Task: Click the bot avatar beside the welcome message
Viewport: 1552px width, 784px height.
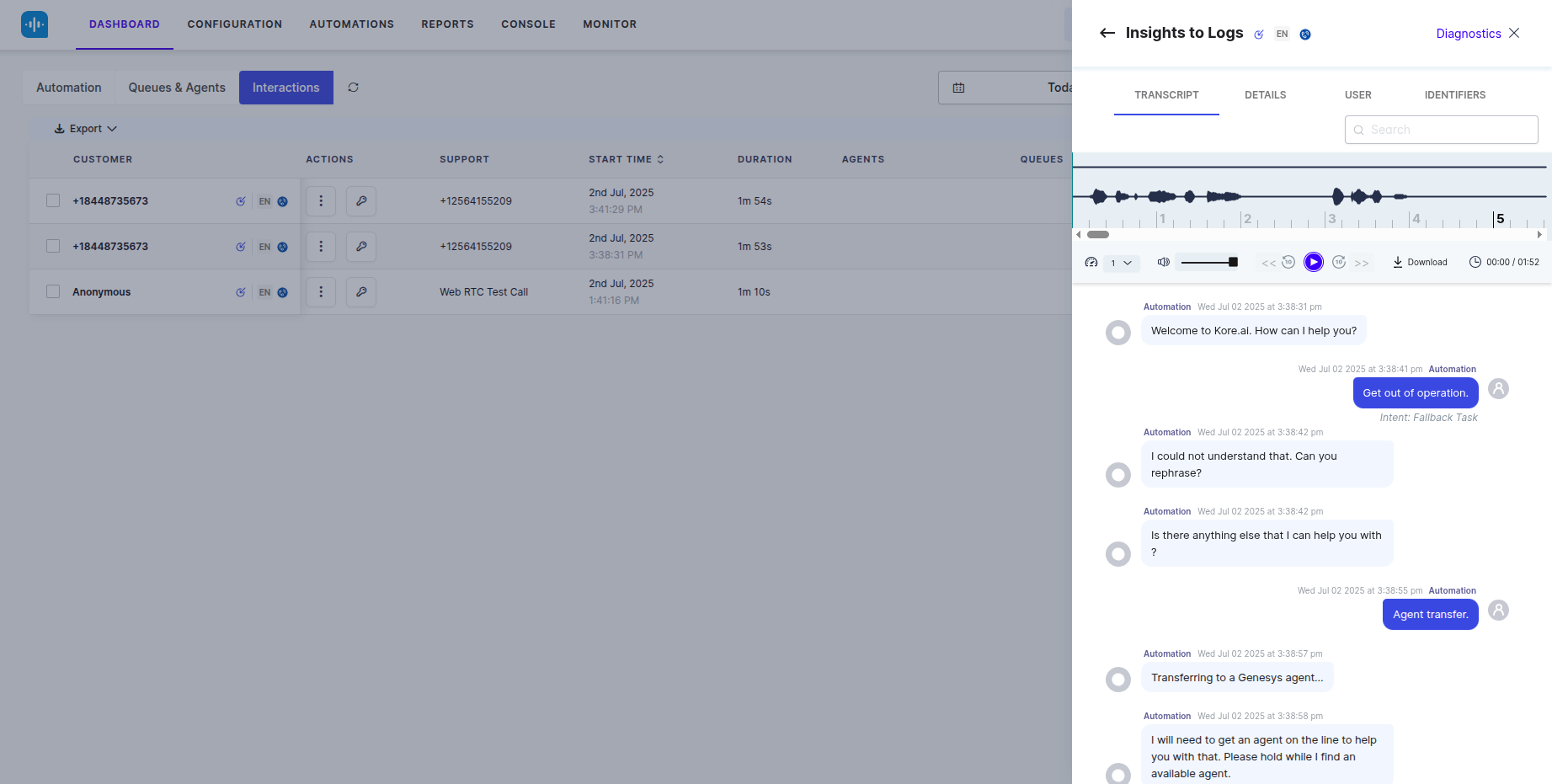Action: pos(1118,333)
